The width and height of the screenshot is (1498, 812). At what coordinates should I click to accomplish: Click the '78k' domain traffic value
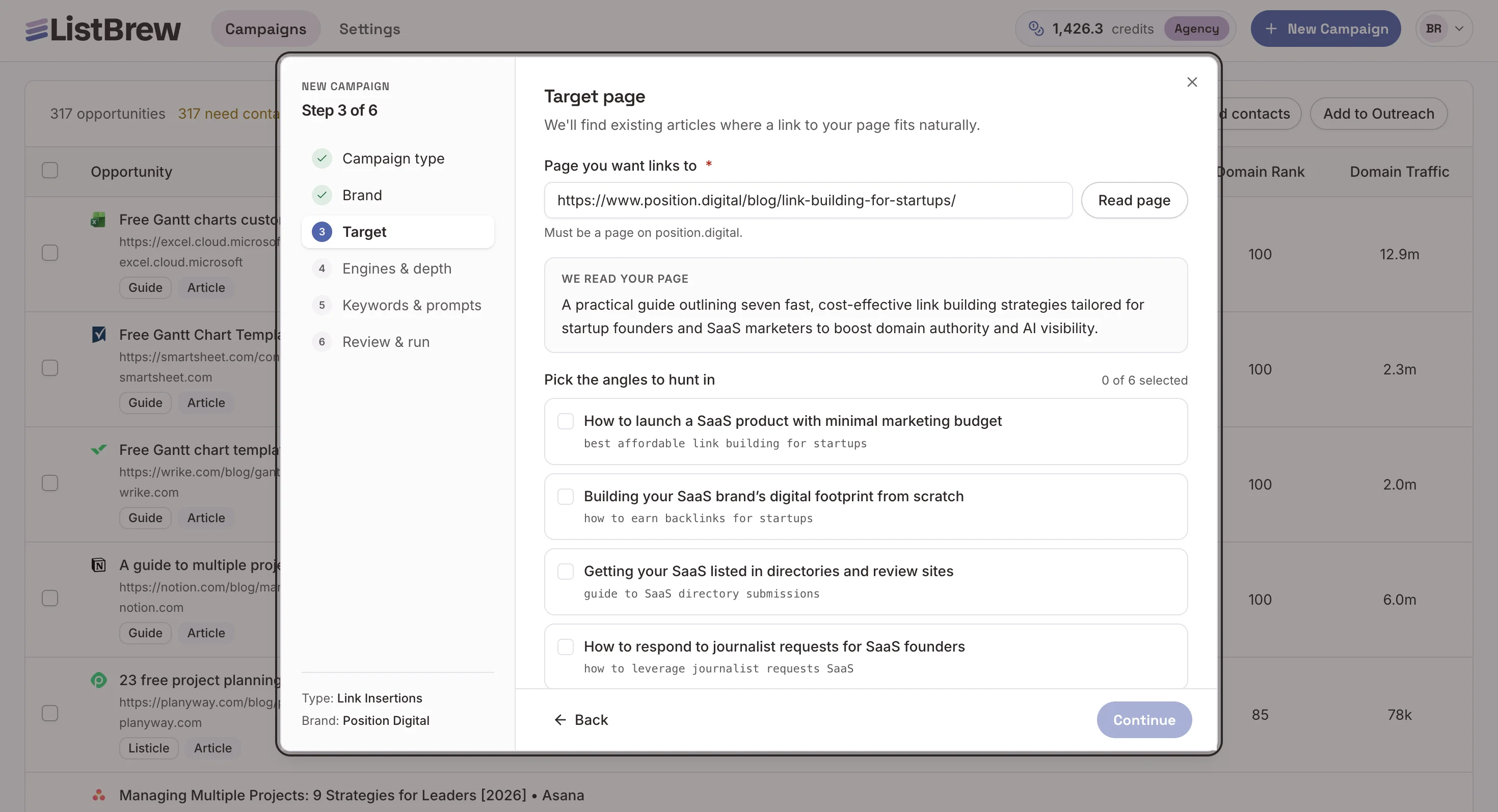1399,714
